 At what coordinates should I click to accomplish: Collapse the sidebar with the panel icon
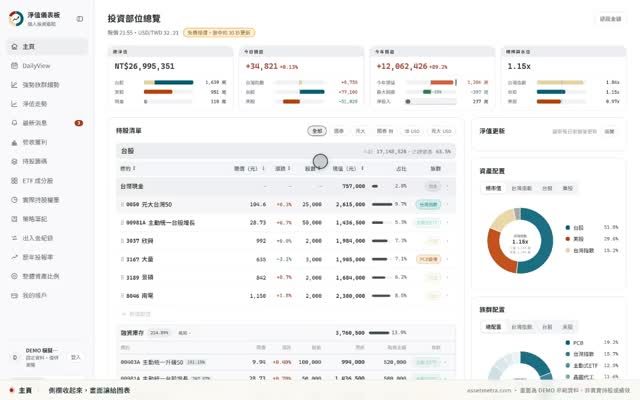[80, 19]
